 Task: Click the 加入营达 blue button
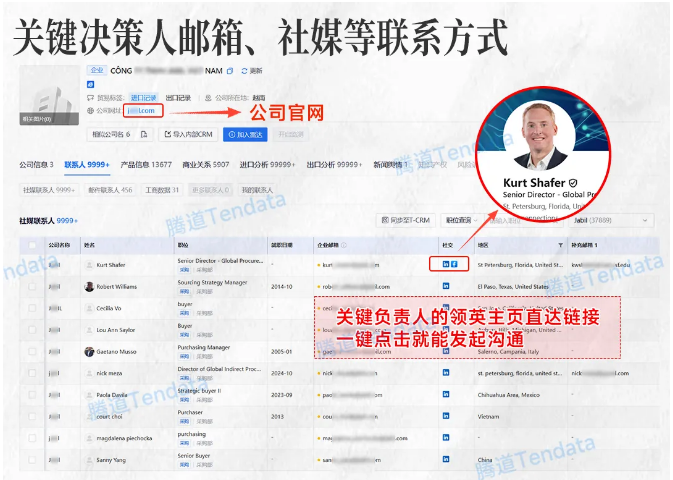(x=245, y=134)
